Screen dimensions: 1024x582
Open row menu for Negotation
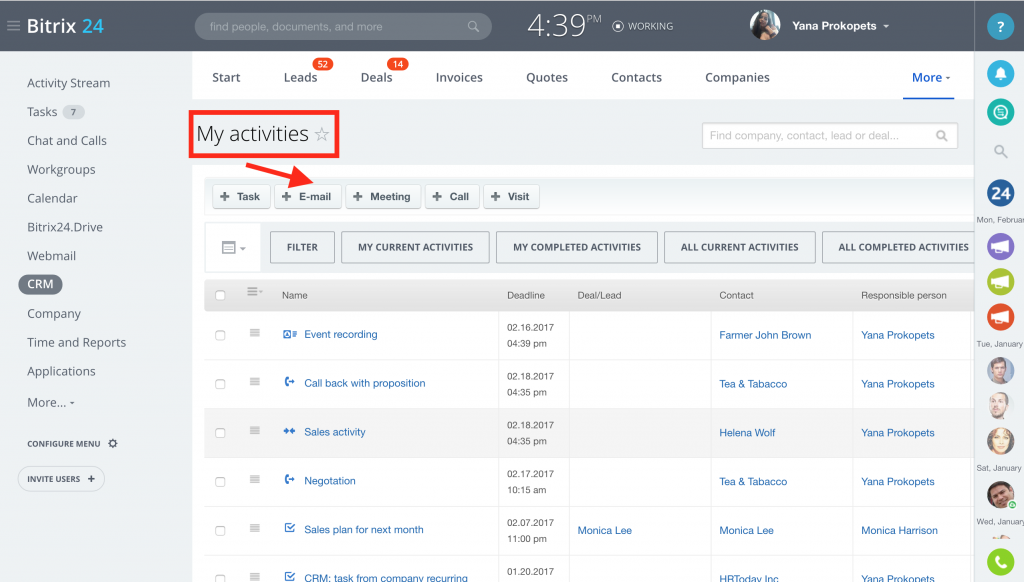click(x=255, y=479)
